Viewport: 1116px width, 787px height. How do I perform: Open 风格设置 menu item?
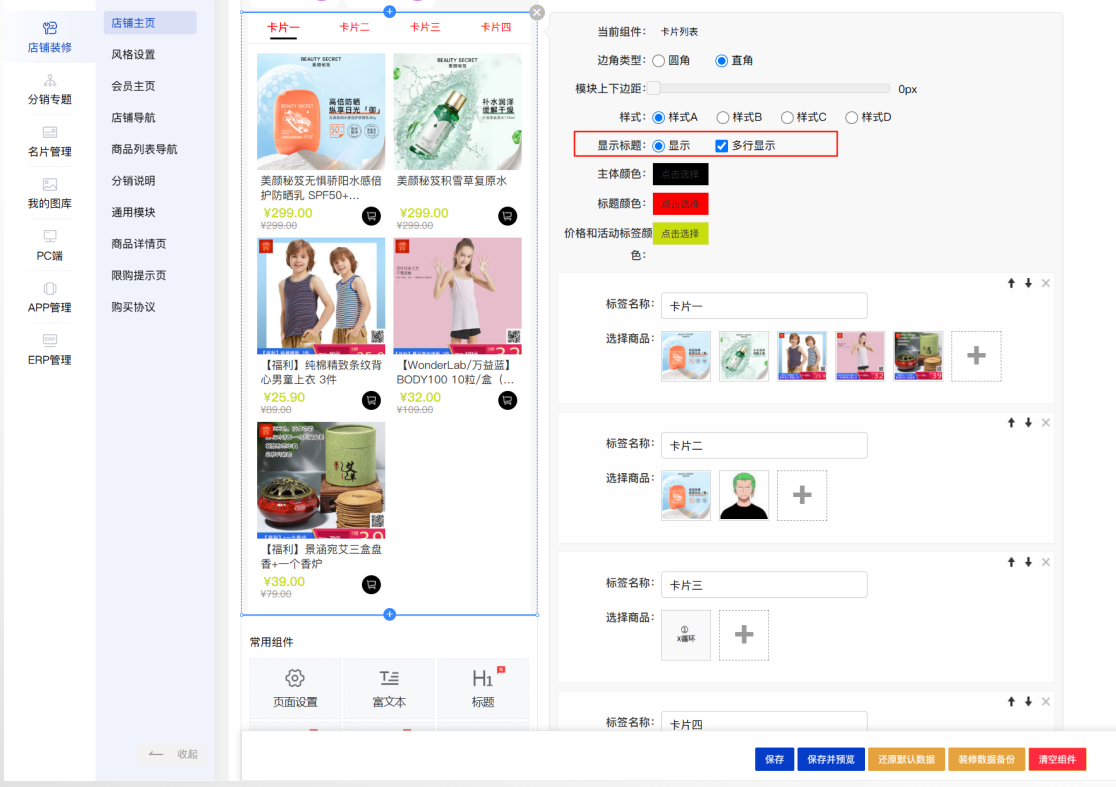133,55
